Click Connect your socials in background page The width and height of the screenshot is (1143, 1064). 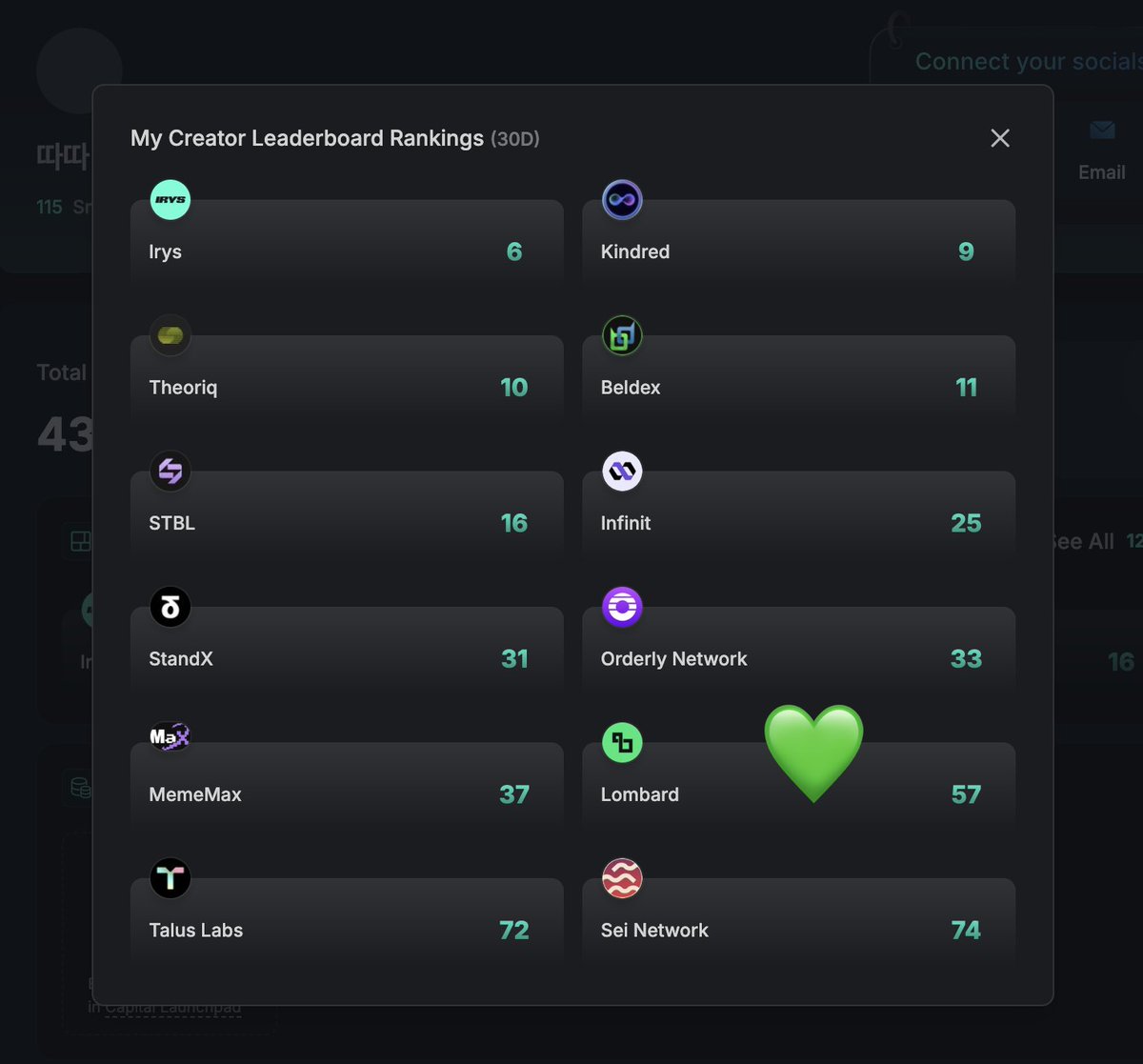tap(1029, 62)
